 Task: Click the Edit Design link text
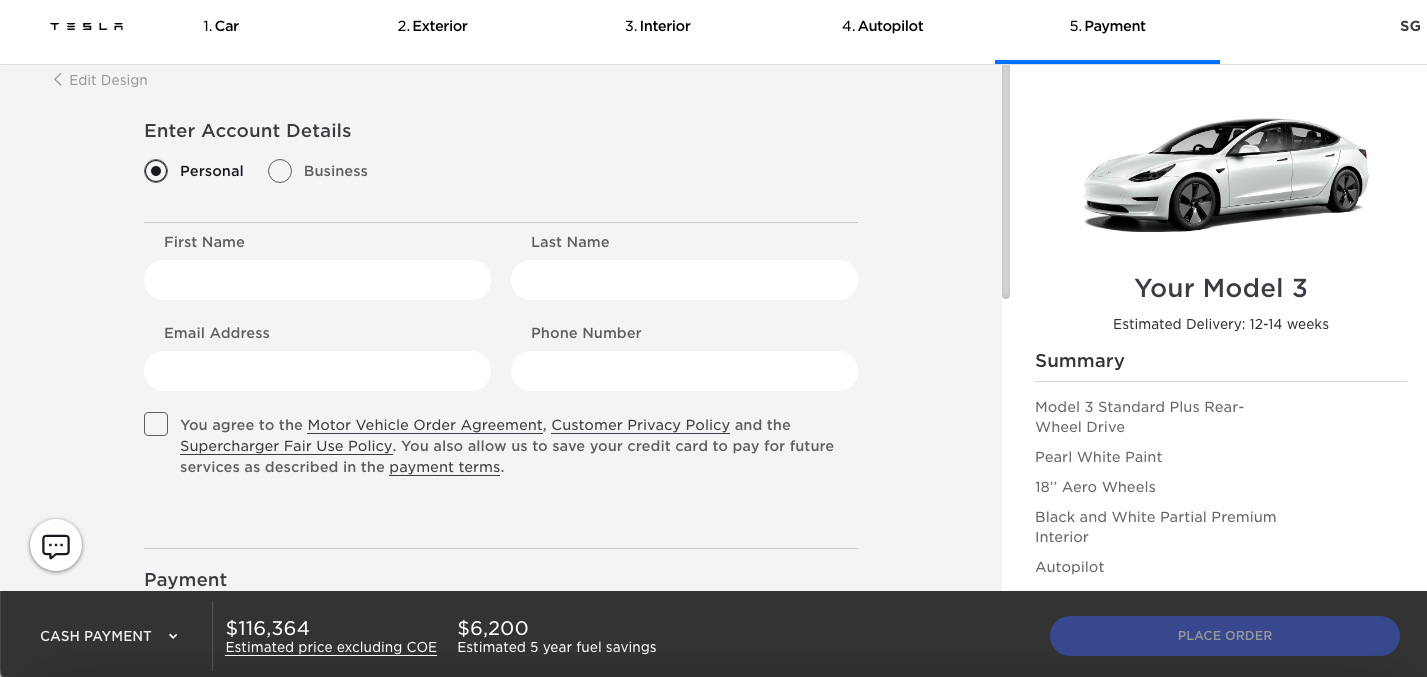point(108,80)
